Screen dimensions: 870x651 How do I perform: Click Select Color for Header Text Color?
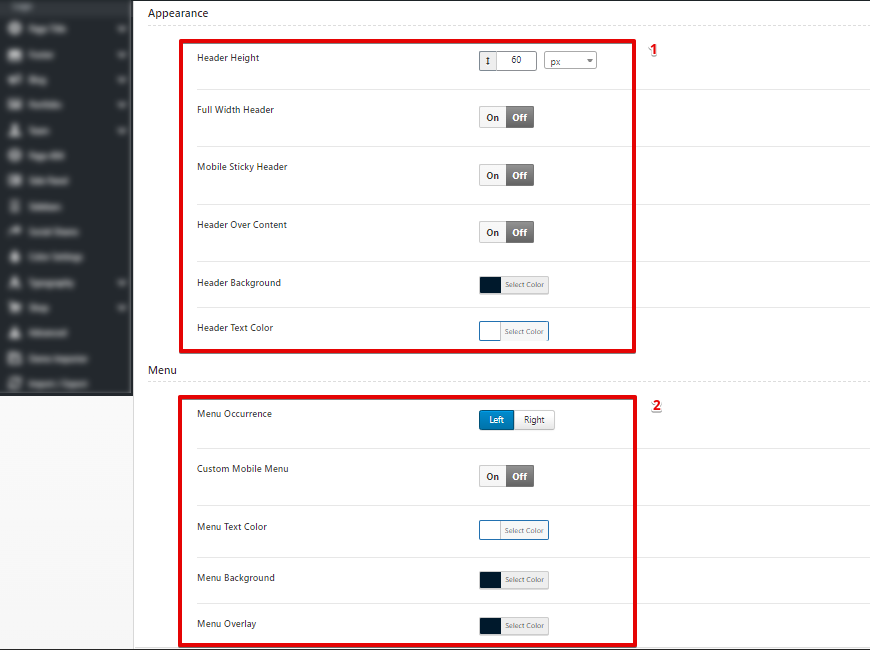coord(524,331)
